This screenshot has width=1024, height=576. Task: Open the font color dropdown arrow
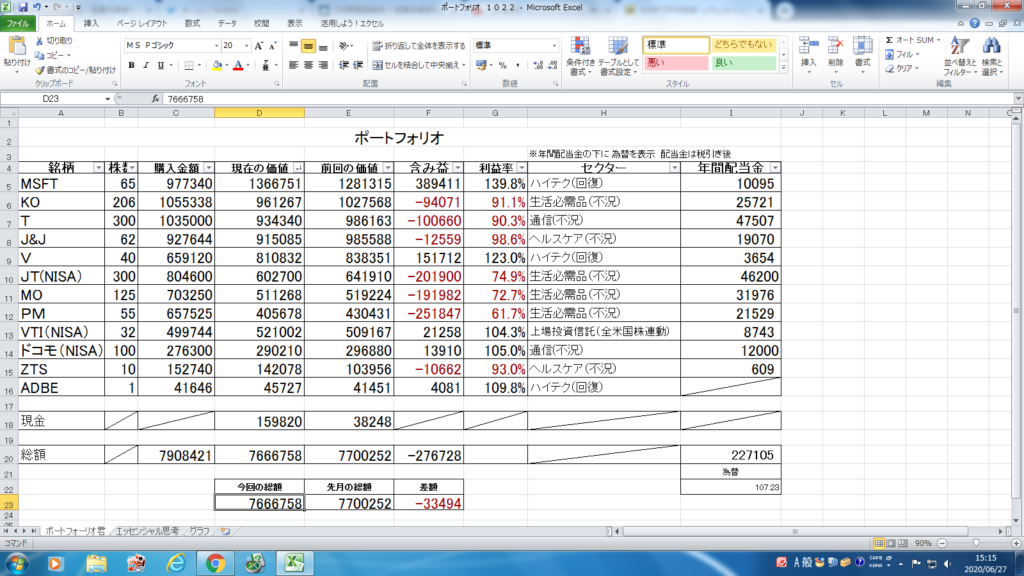tap(248, 65)
